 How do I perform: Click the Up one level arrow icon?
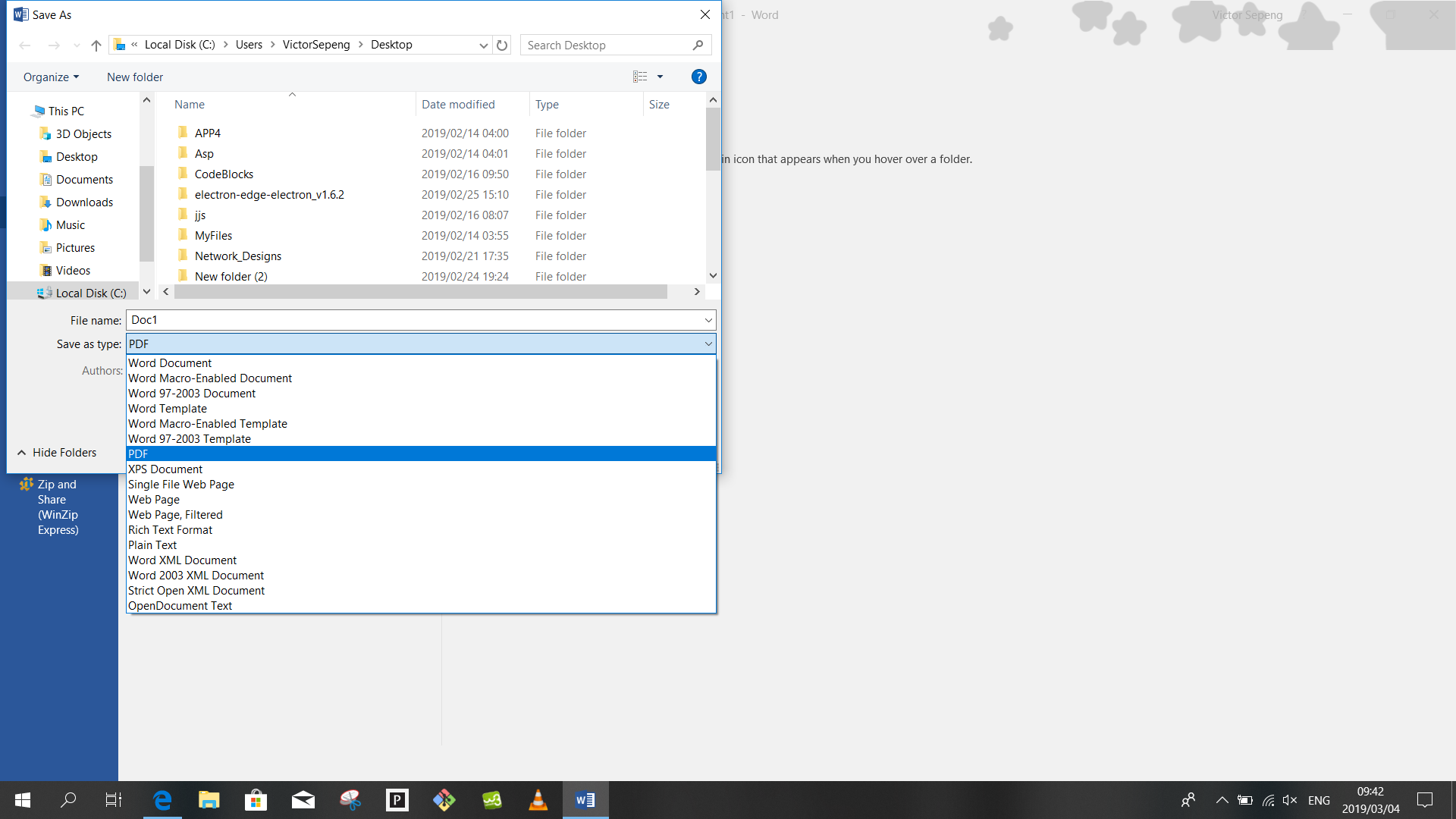96,45
